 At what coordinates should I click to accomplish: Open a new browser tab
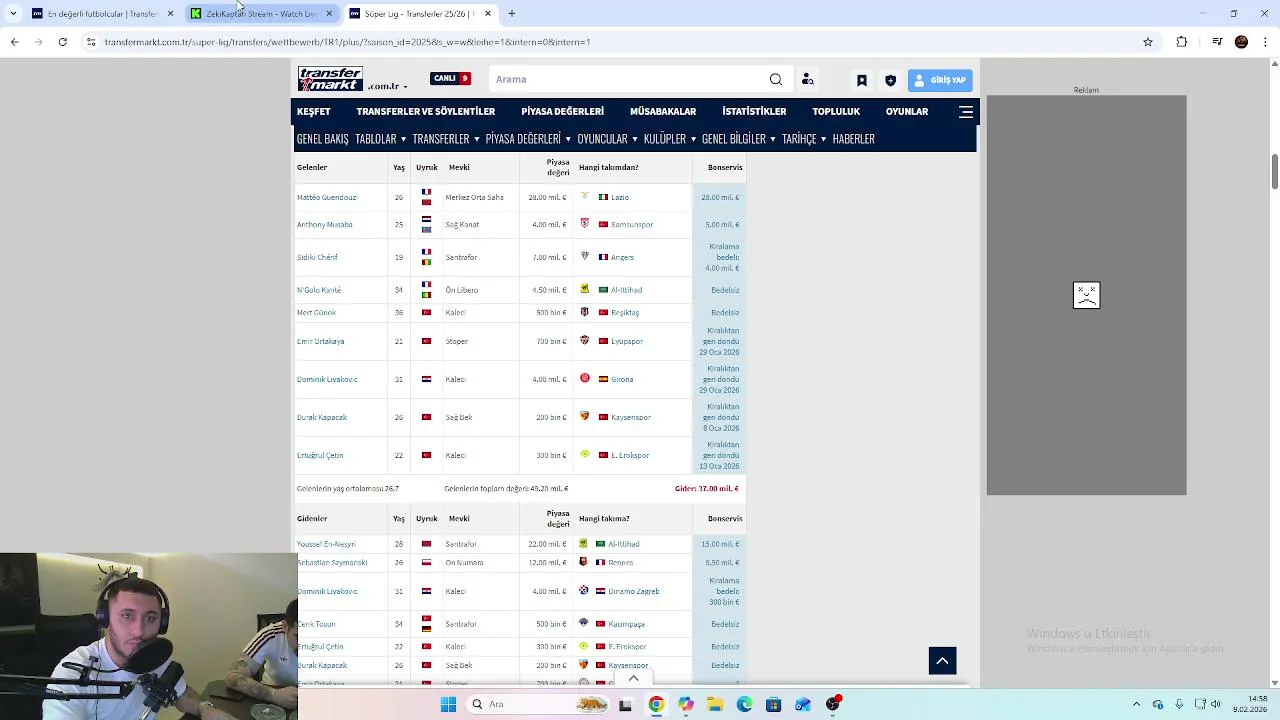[x=512, y=14]
